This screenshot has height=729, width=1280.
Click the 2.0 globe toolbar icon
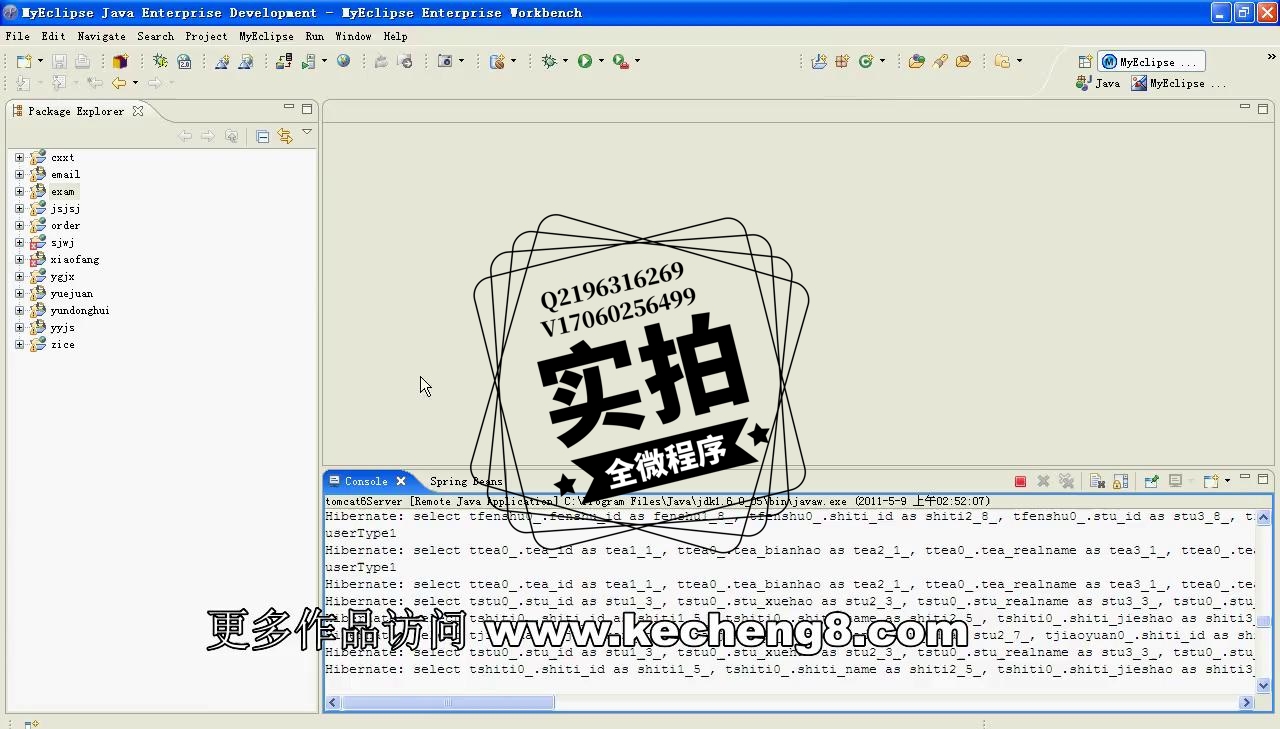[184, 61]
